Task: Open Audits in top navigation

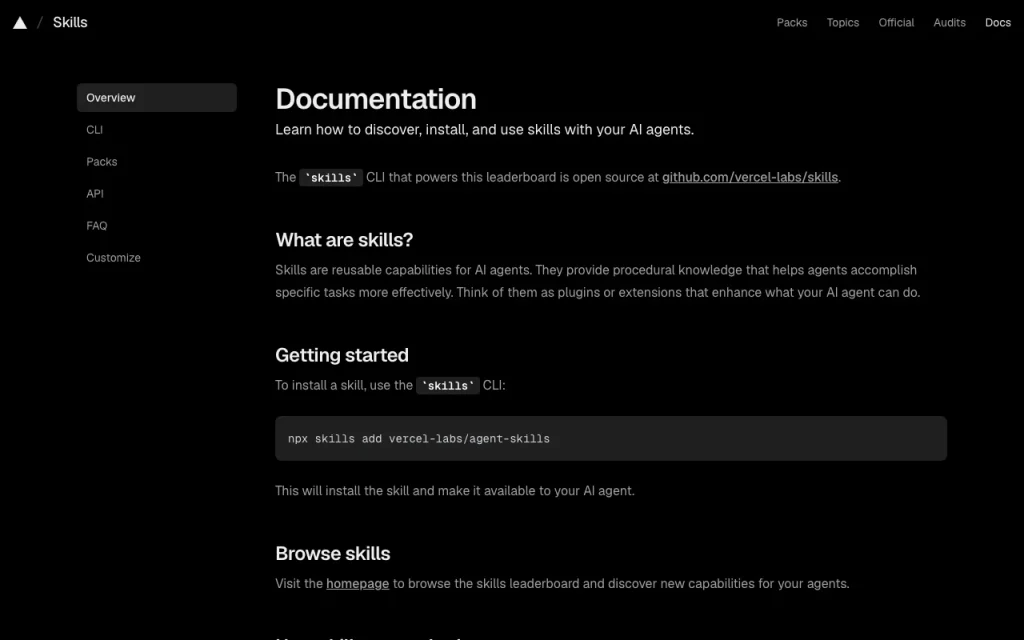Action: click(x=949, y=22)
